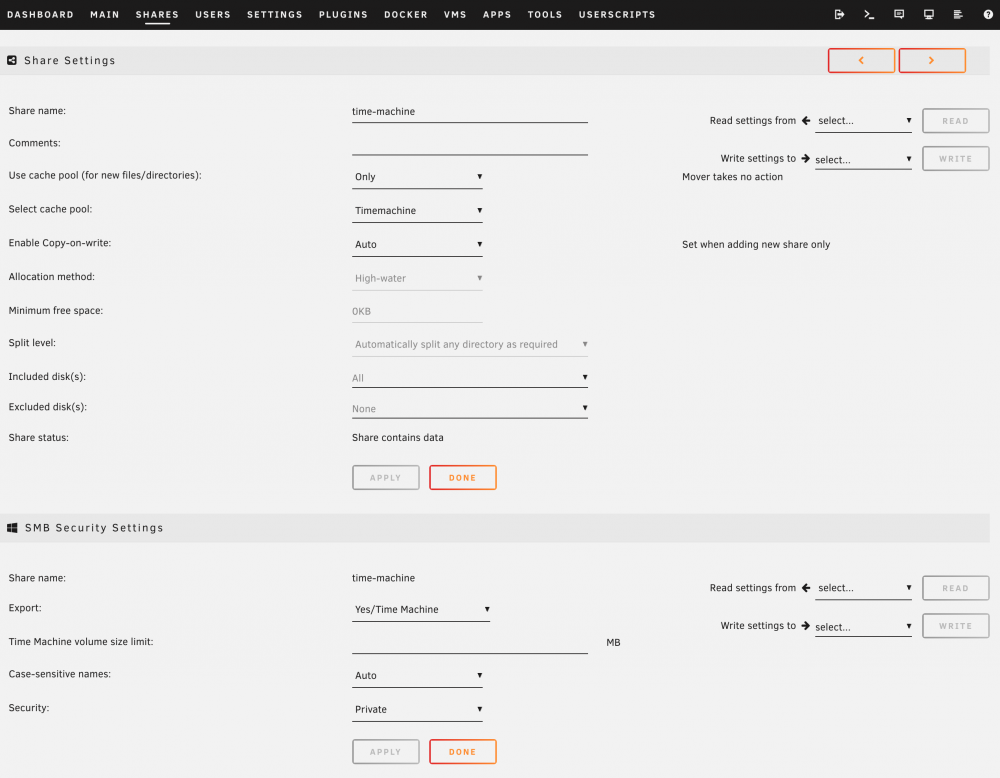This screenshot has width=1000, height=778.
Task: Open the terminal icon in top bar
Action: (869, 14)
